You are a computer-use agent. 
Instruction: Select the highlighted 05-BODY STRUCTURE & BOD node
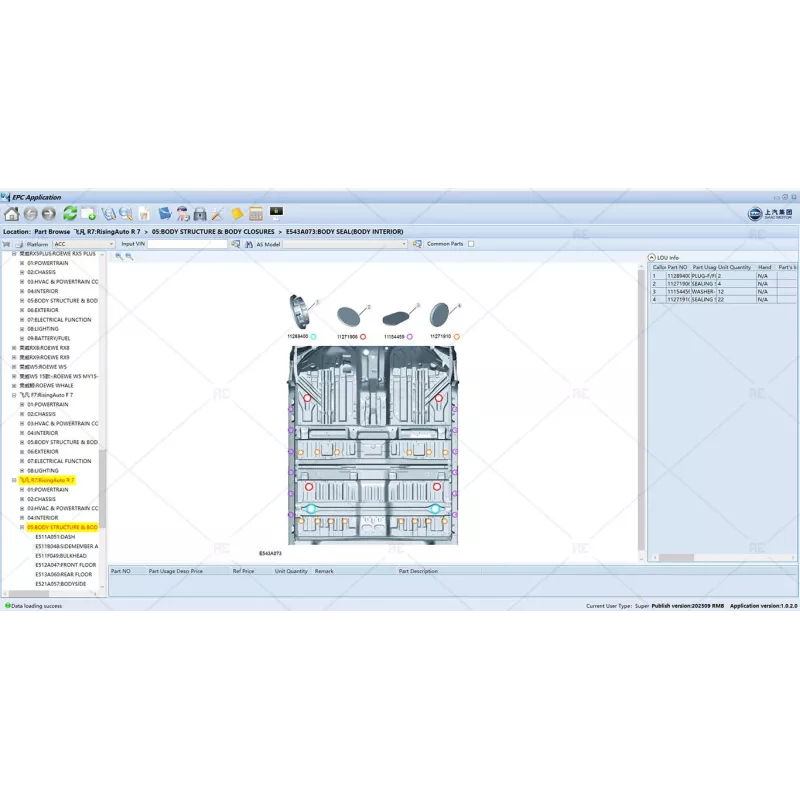[x=63, y=527]
